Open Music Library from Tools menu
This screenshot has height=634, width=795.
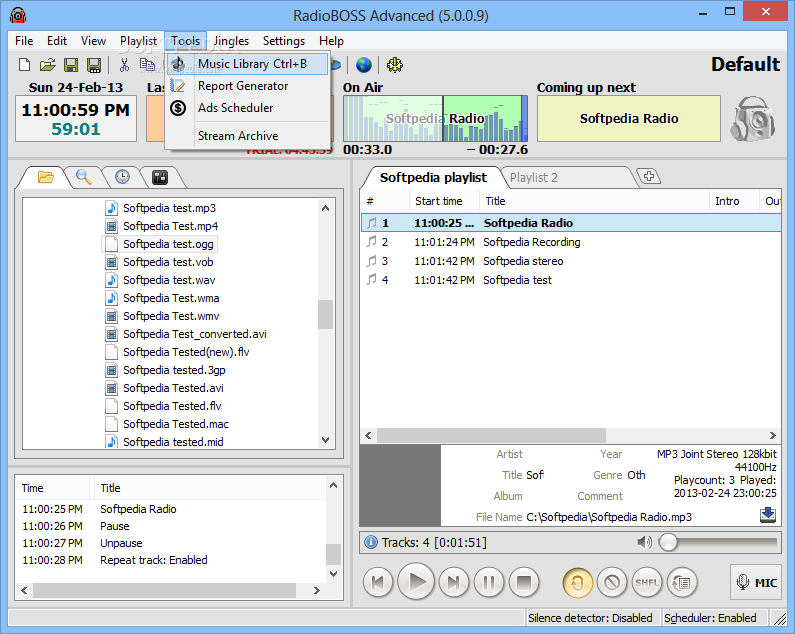247,64
